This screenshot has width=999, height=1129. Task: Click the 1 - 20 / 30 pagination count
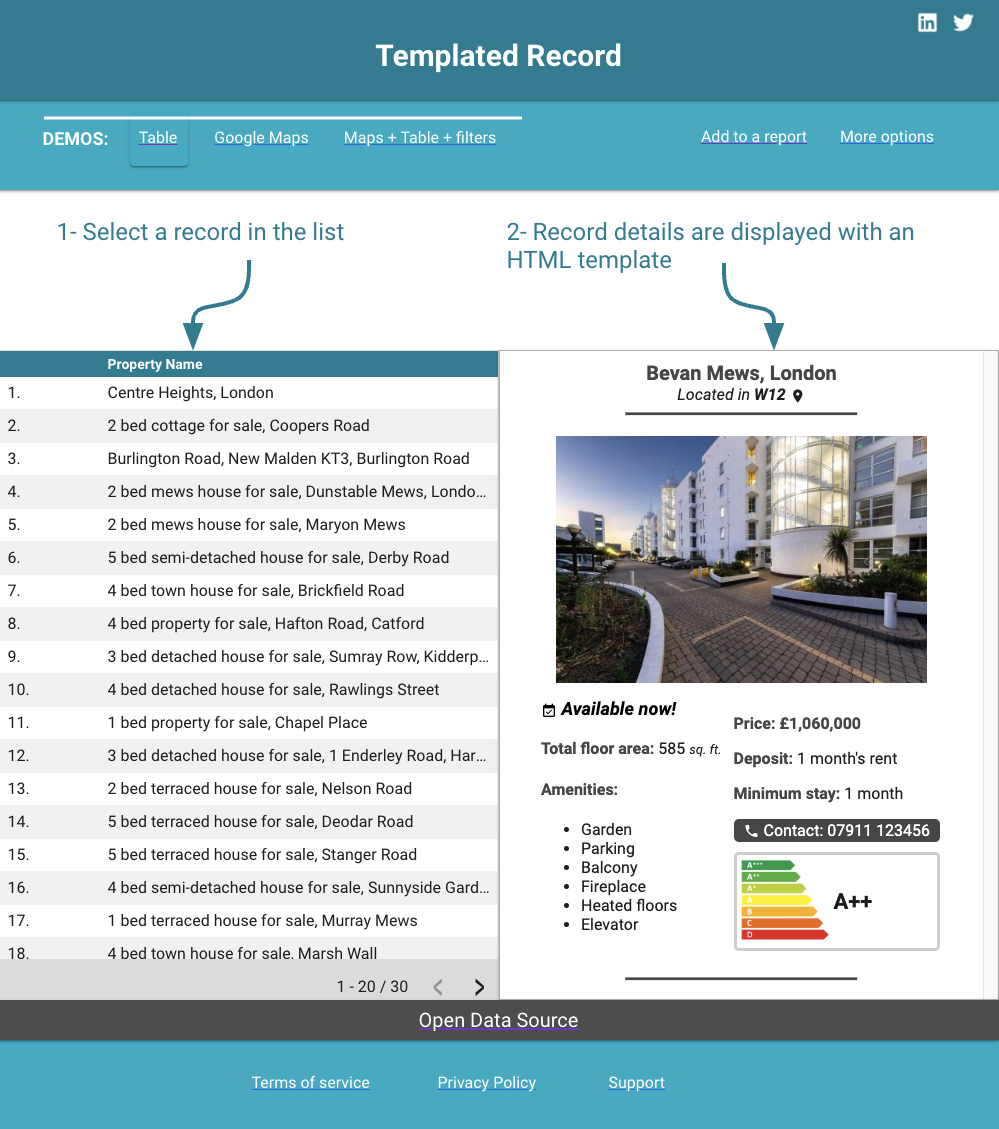[372, 987]
